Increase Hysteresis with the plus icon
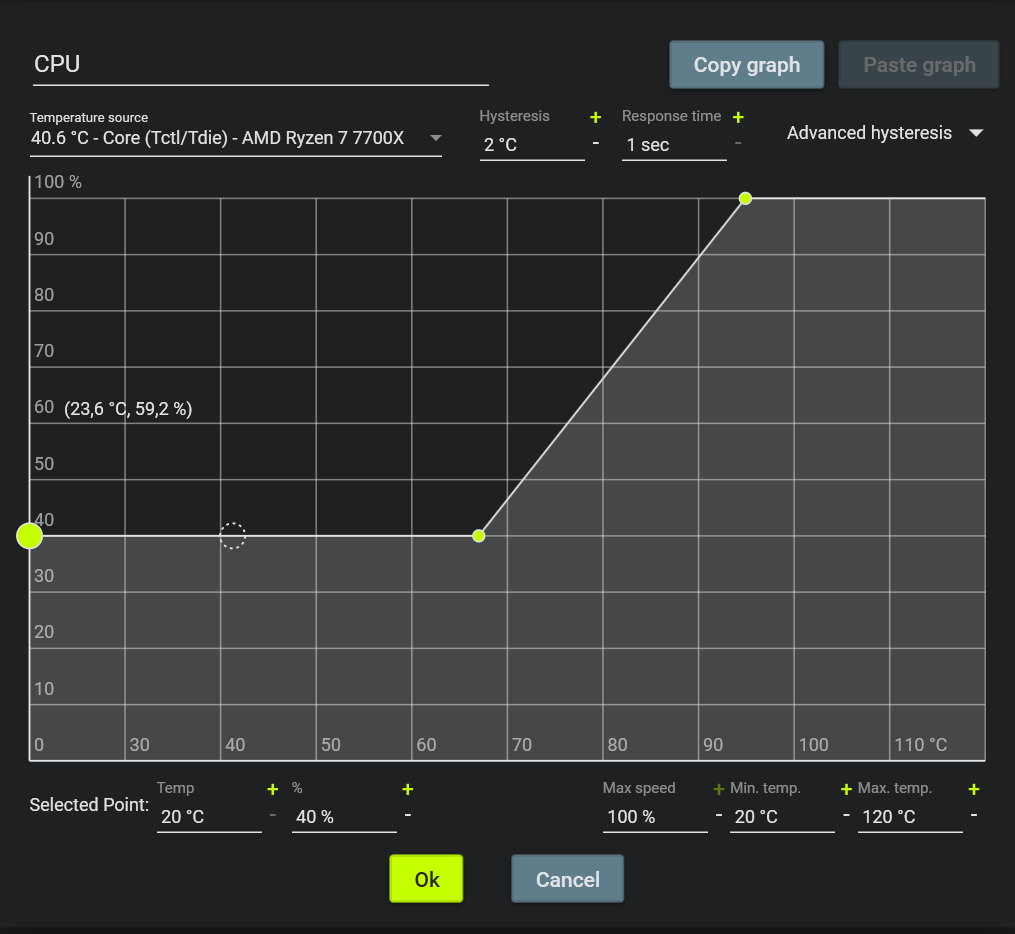 596,117
